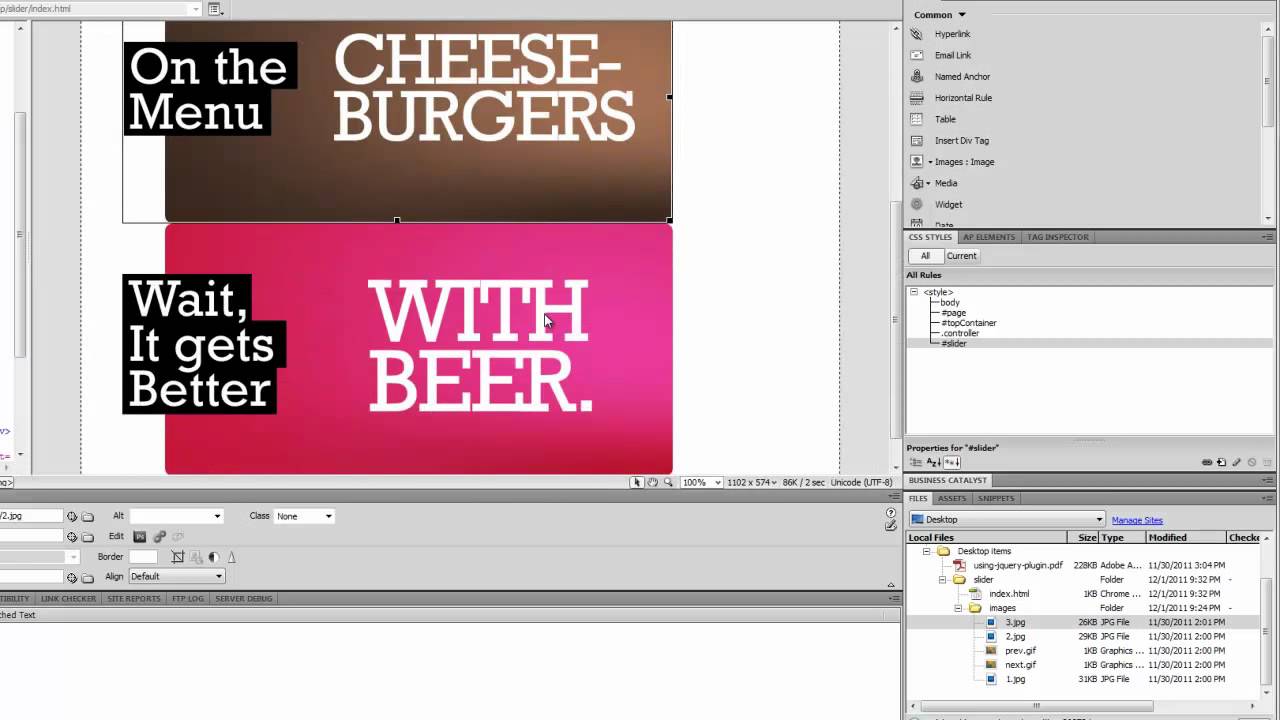Select prev.gif in the Files panel
The width and height of the screenshot is (1280, 720).
[1020, 651]
